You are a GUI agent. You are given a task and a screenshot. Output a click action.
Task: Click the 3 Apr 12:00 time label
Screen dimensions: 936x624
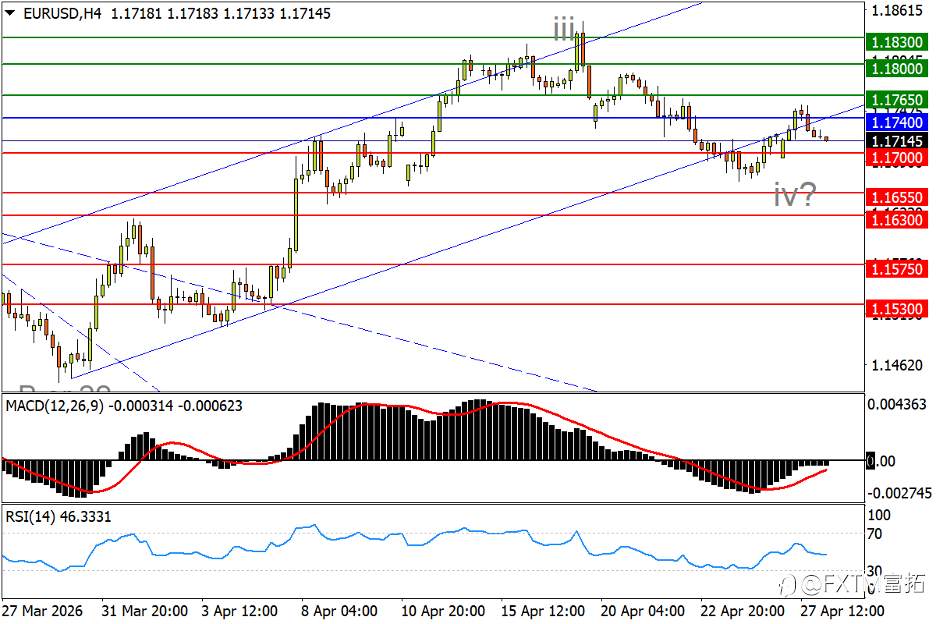239,611
